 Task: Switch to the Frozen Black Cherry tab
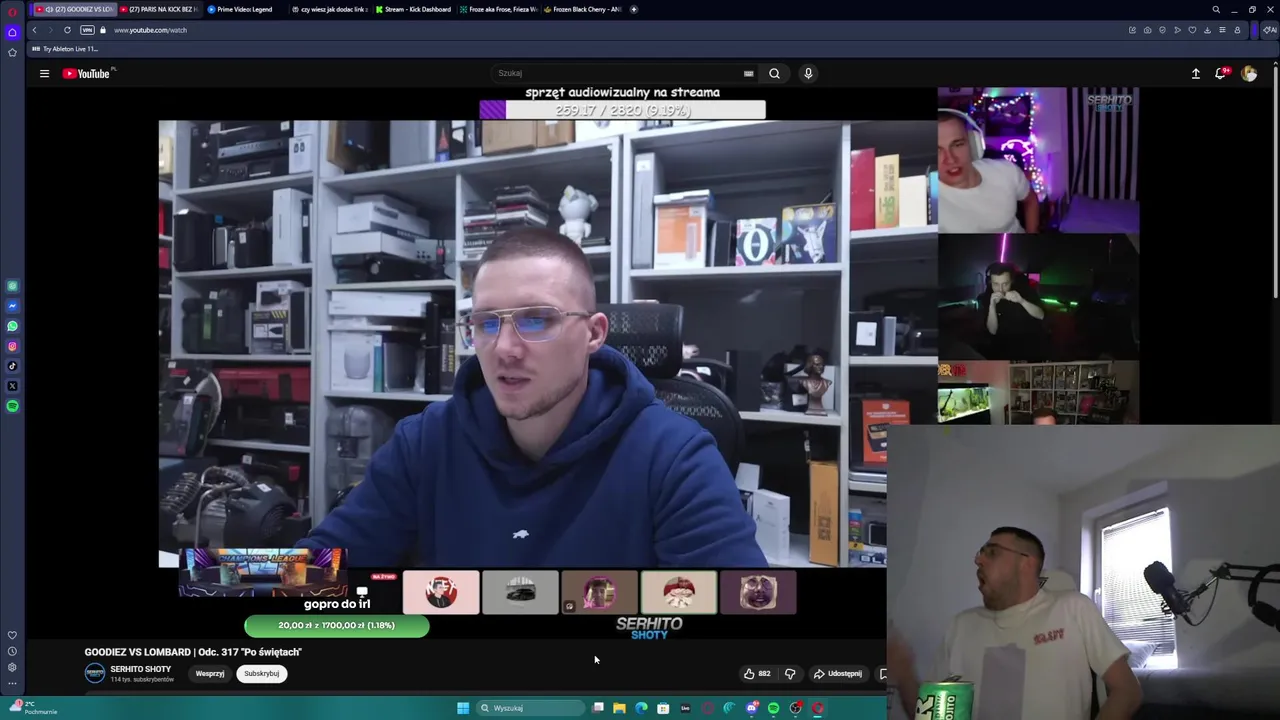583,9
